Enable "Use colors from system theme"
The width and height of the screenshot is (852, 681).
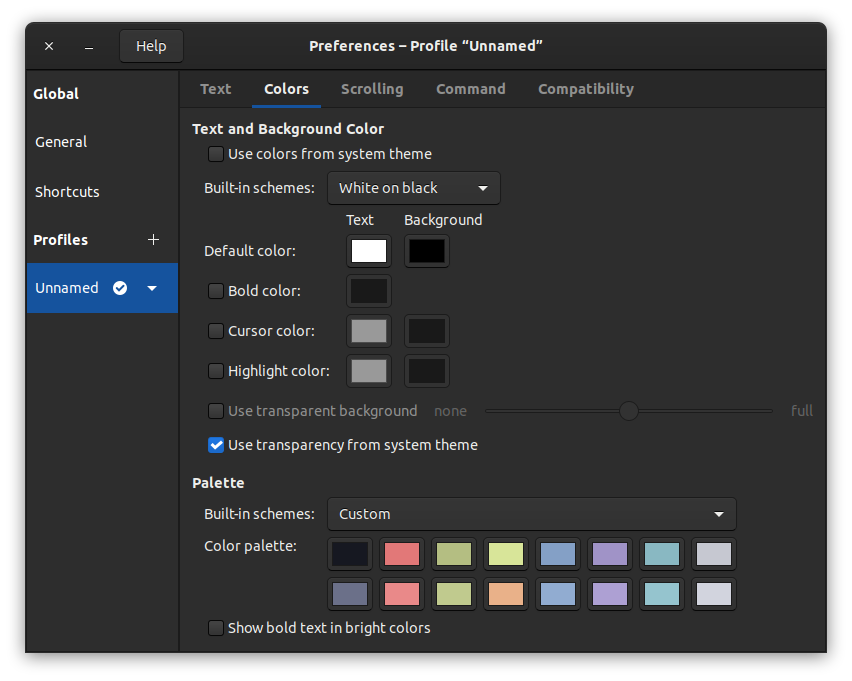(216, 154)
